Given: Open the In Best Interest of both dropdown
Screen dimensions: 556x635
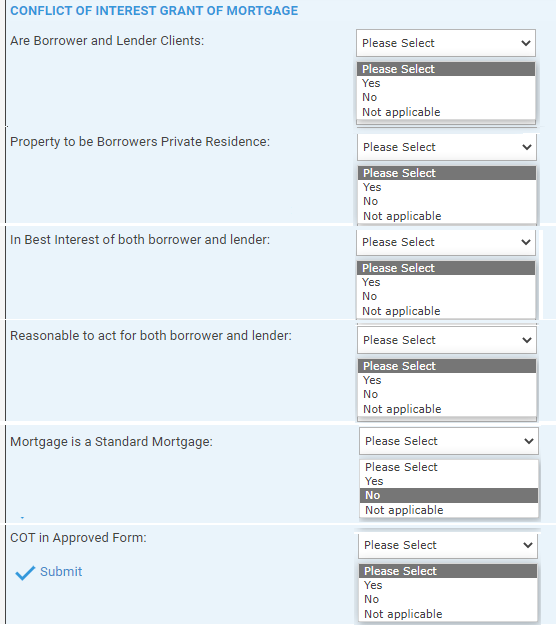Looking at the screenshot, I should tap(446, 242).
